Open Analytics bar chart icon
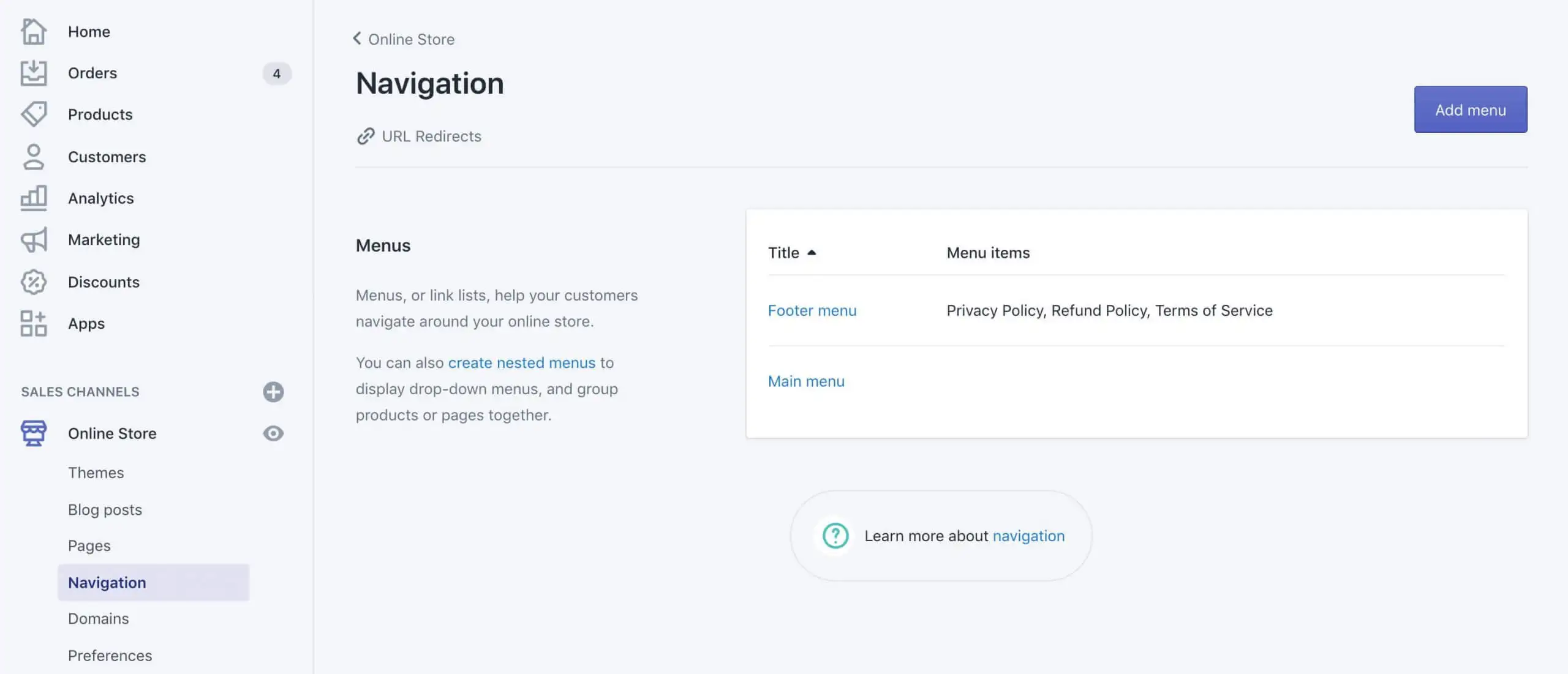Viewport: 1568px width, 674px height. tap(33, 198)
